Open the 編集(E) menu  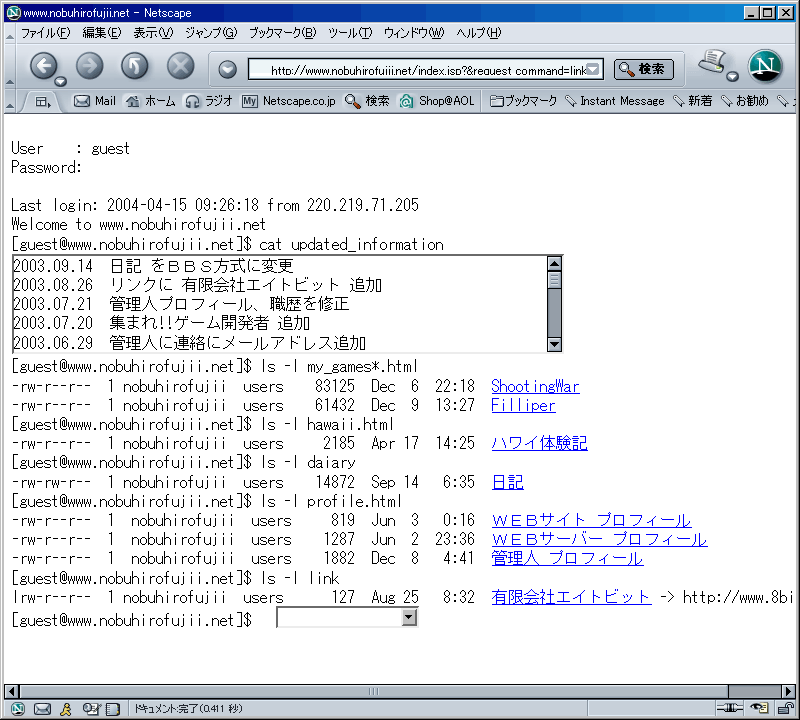(x=102, y=33)
